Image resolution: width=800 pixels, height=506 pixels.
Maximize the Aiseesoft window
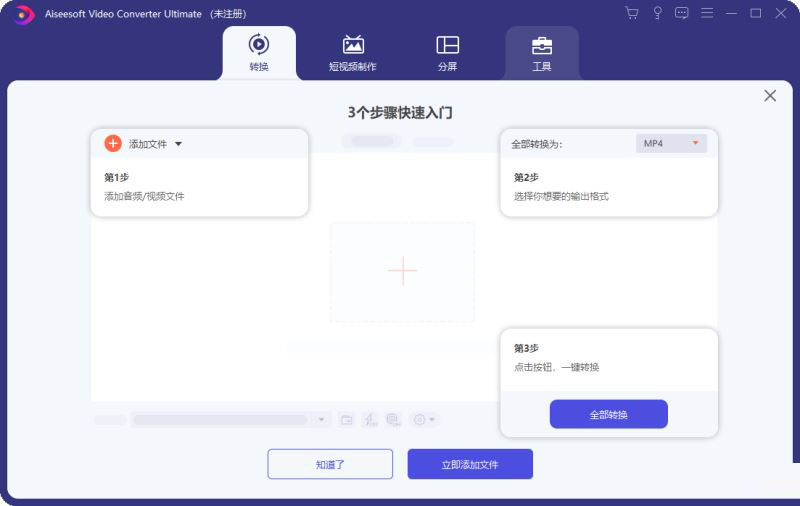(756, 13)
